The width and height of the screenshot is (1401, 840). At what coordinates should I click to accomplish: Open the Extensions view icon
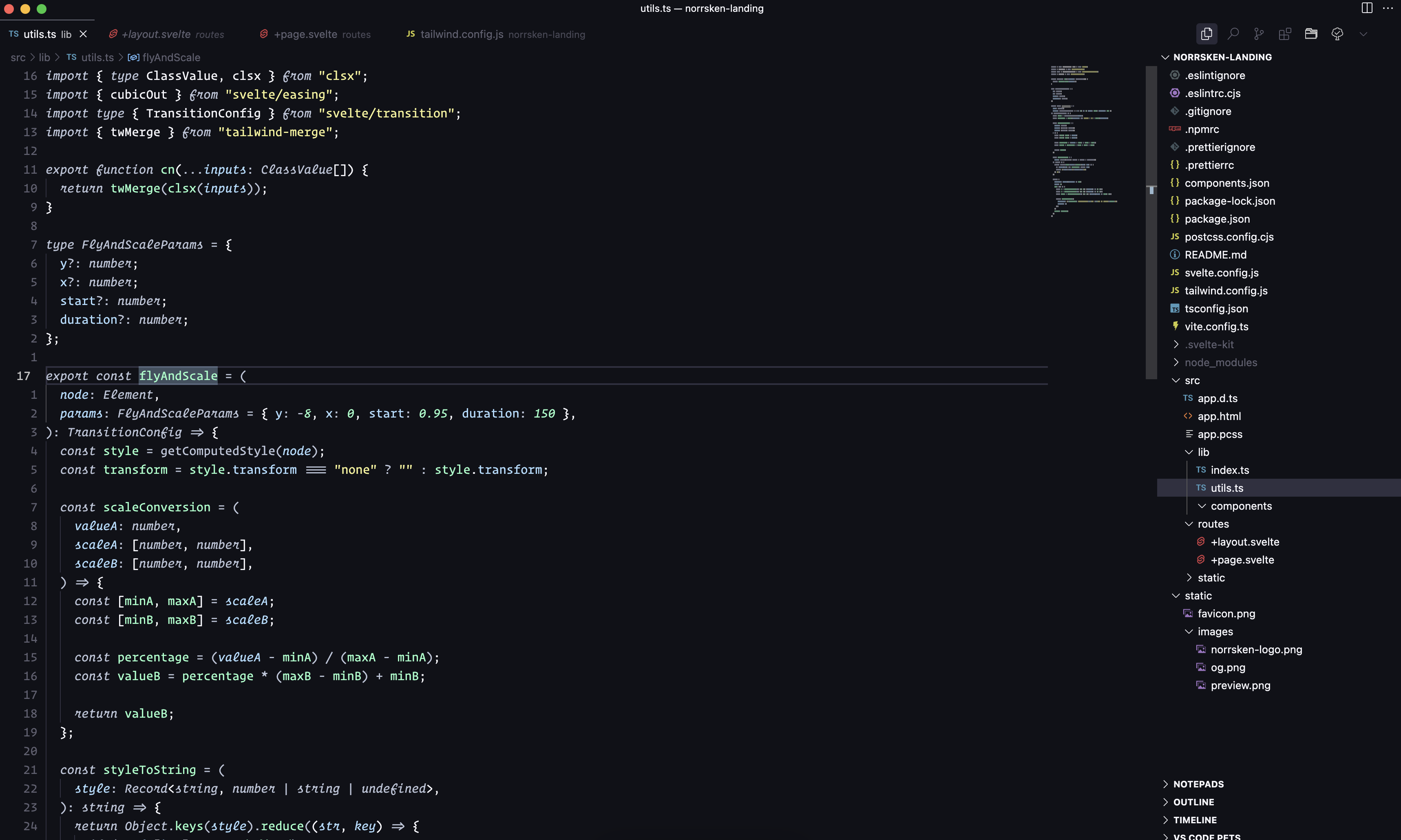(1285, 34)
